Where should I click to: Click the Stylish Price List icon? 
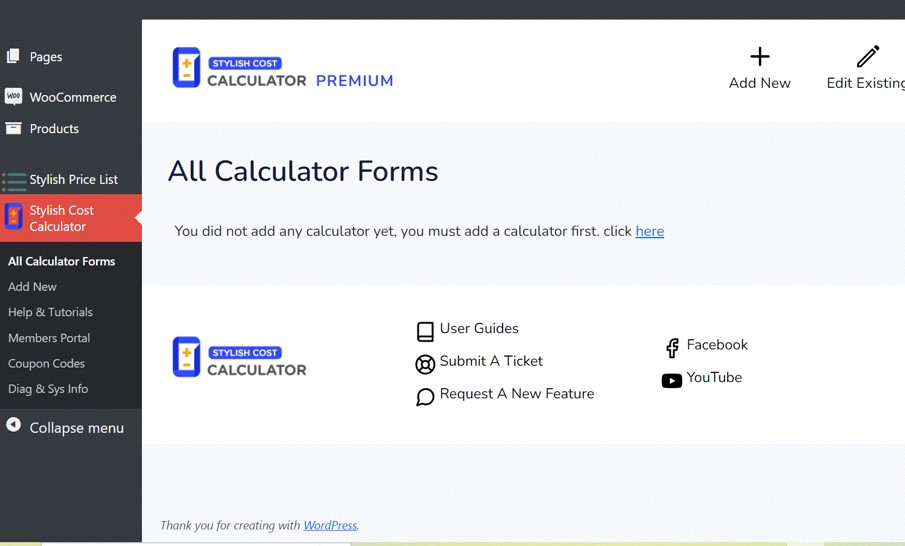(x=14, y=181)
